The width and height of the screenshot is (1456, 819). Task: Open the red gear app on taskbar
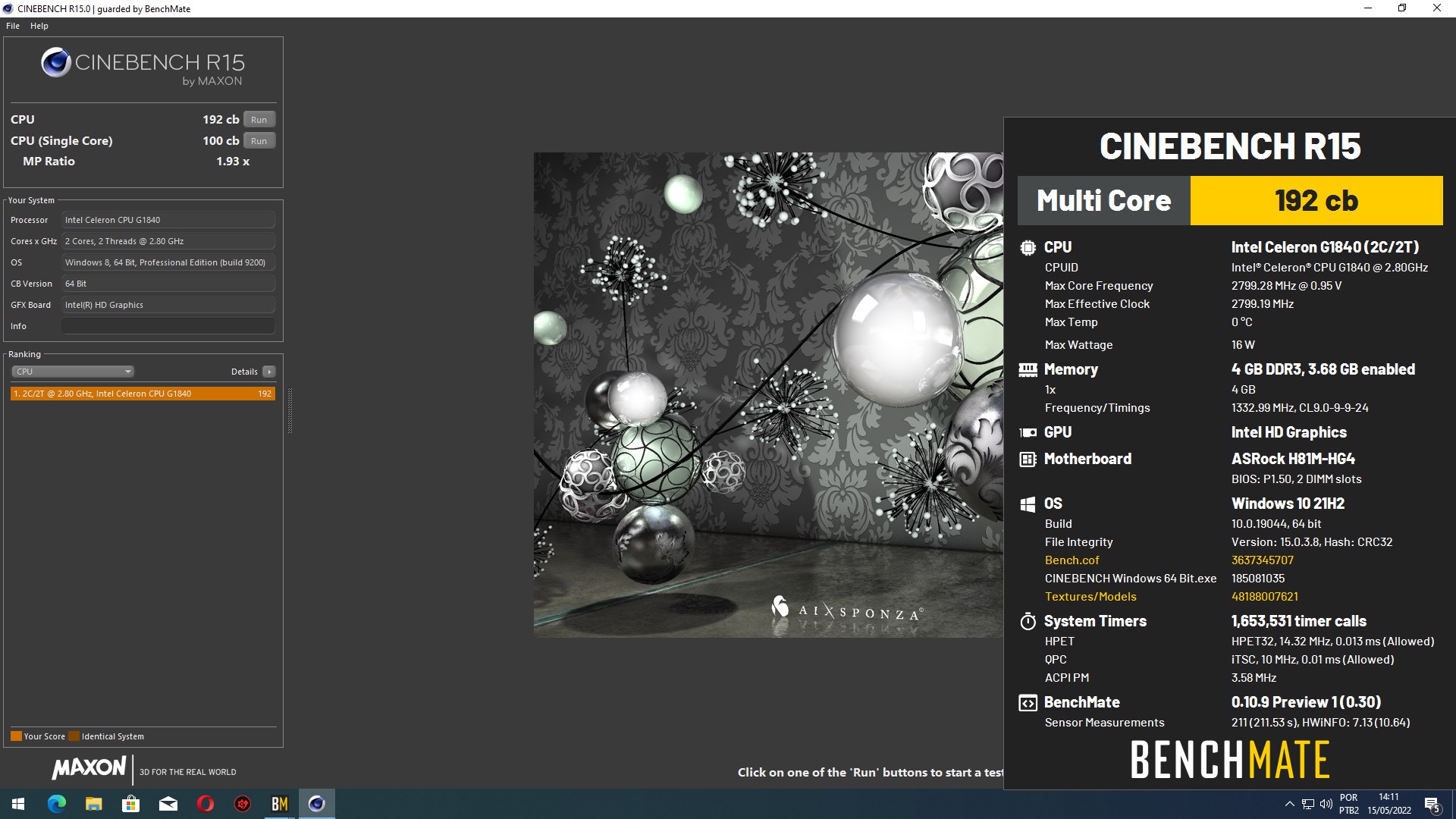point(242,804)
